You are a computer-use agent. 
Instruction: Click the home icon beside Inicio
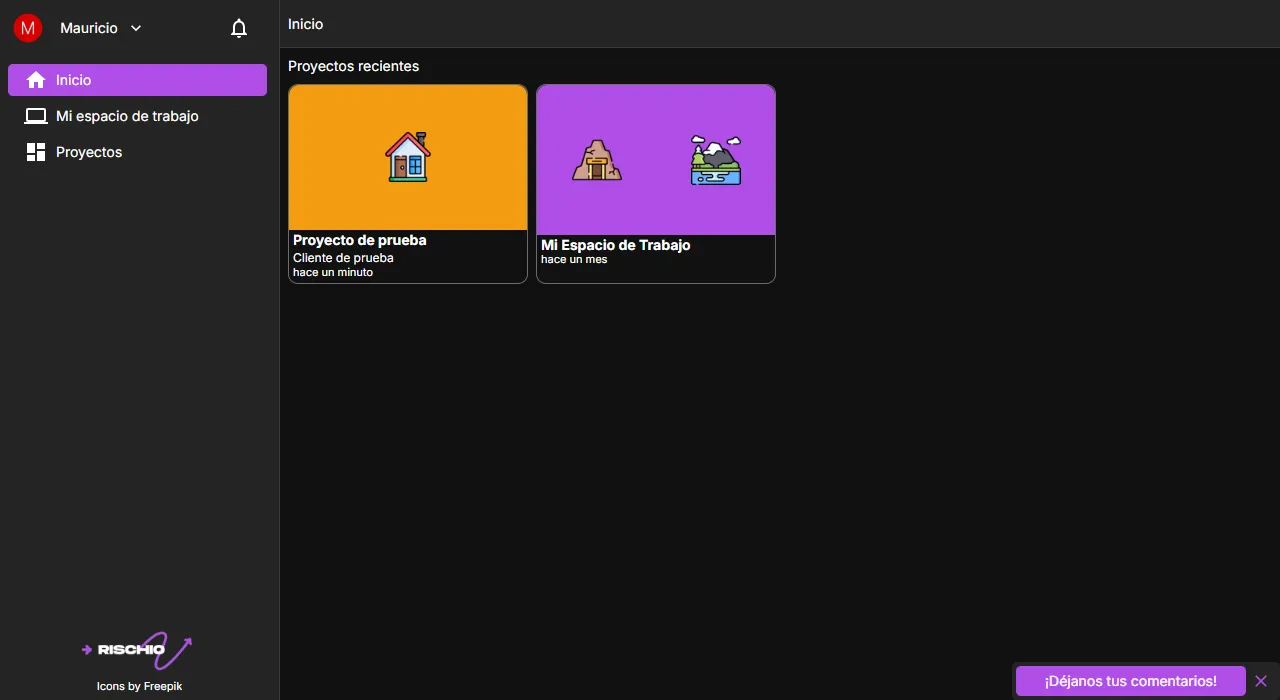(36, 80)
